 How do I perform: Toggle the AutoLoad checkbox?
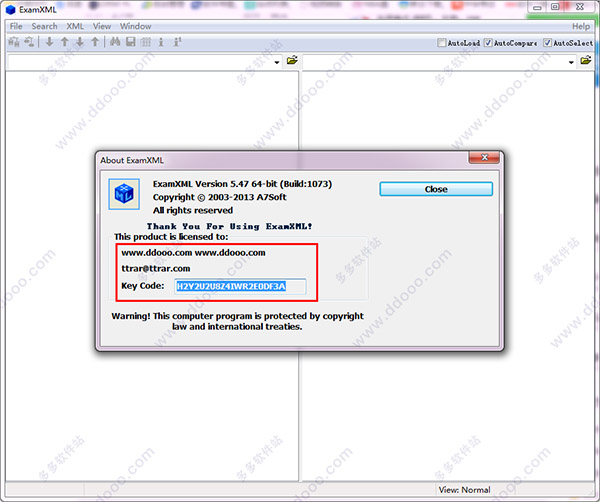pos(442,42)
